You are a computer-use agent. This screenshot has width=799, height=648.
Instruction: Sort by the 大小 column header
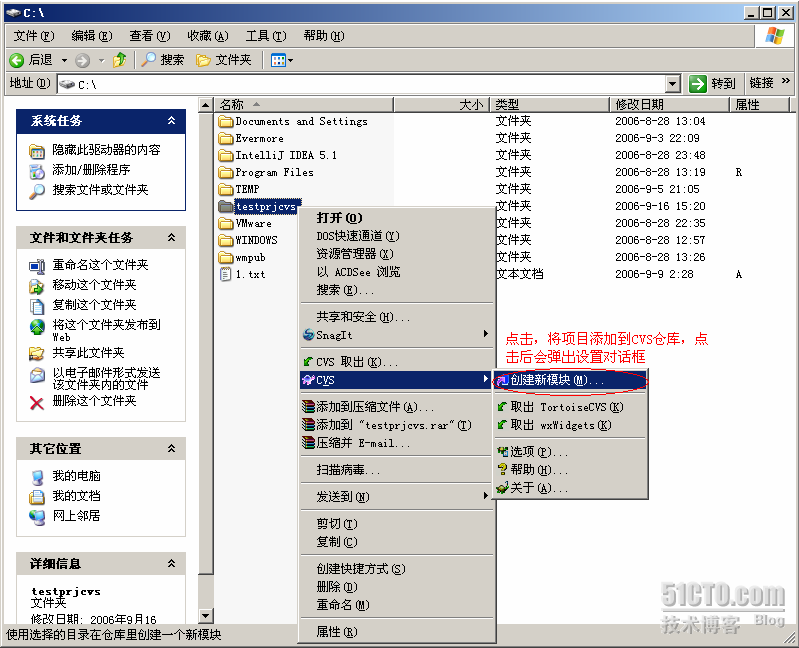tap(441, 104)
